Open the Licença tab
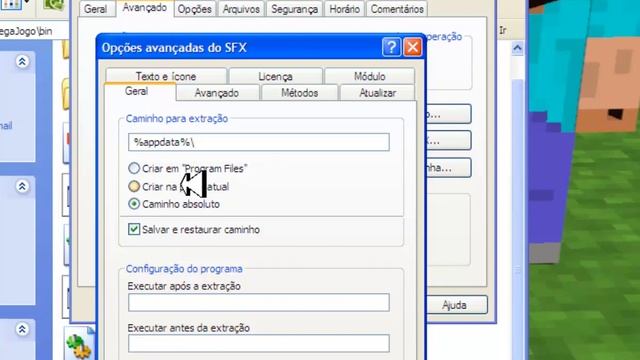Viewport: 640px width, 360px height. [x=275, y=76]
